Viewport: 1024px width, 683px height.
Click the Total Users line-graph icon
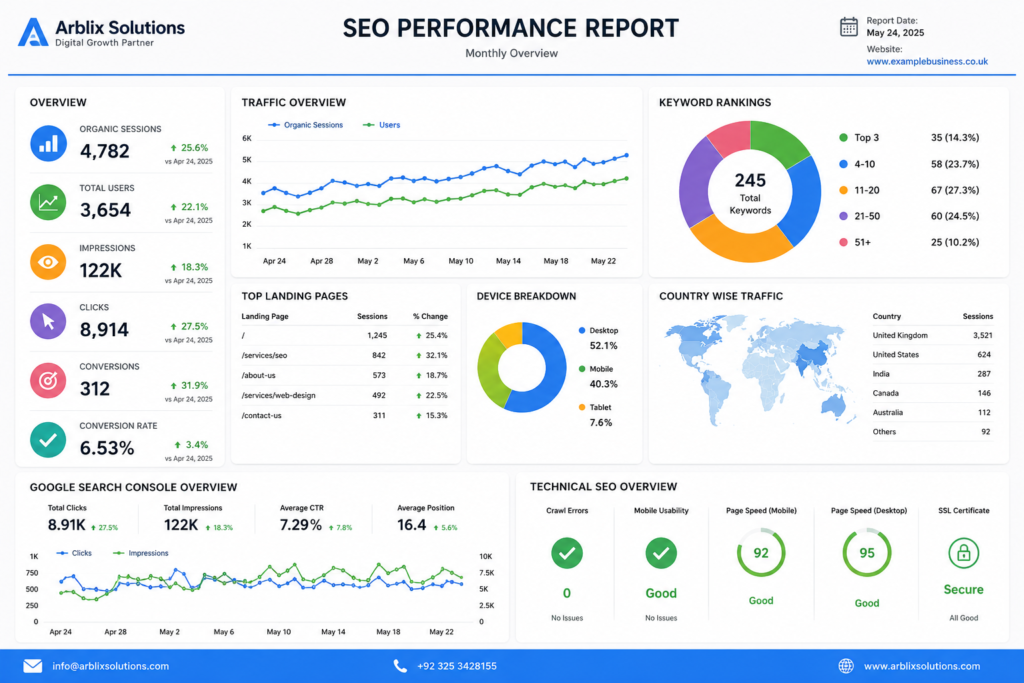pyautogui.click(x=48, y=202)
